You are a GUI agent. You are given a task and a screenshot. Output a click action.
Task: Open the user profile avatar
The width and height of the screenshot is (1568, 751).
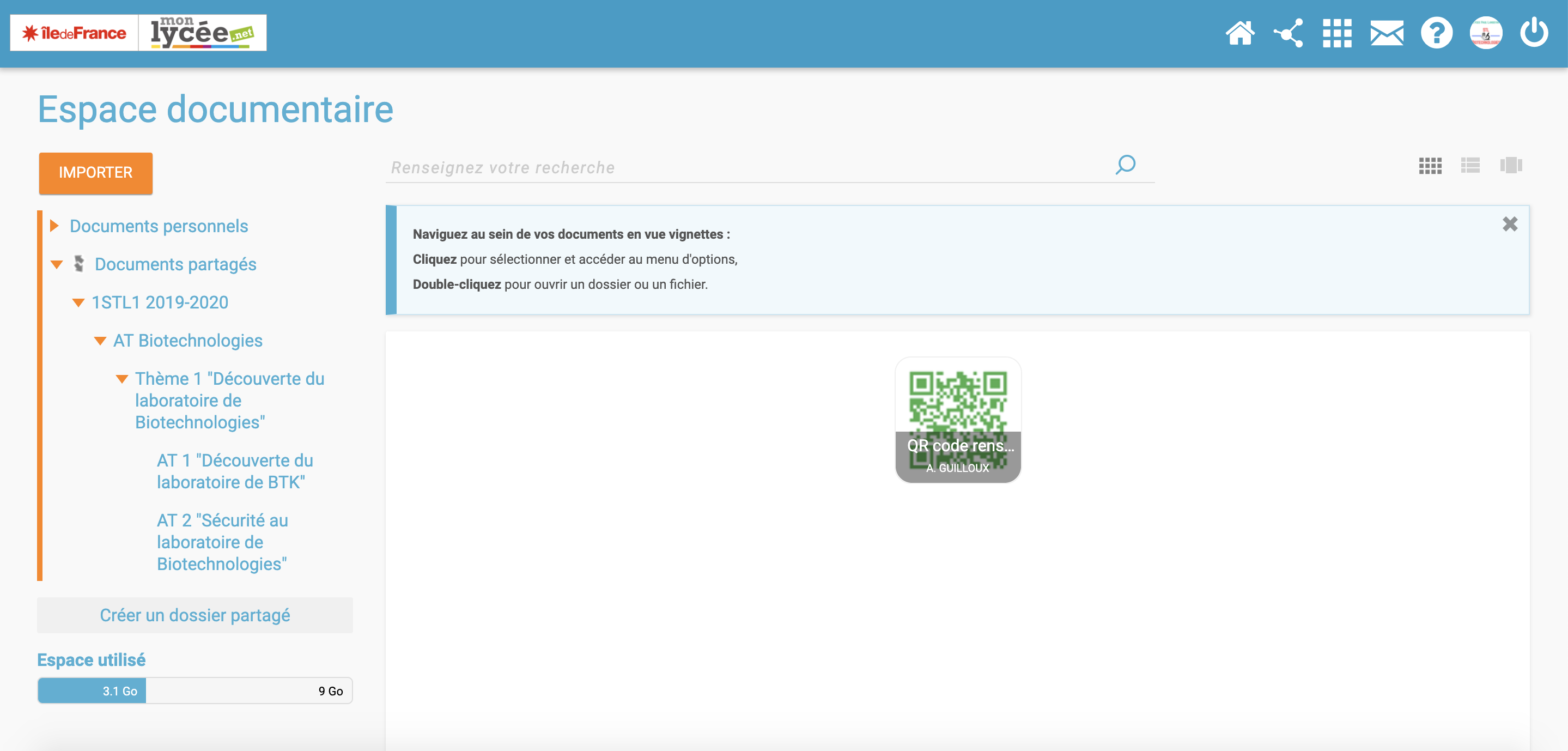coord(1486,33)
